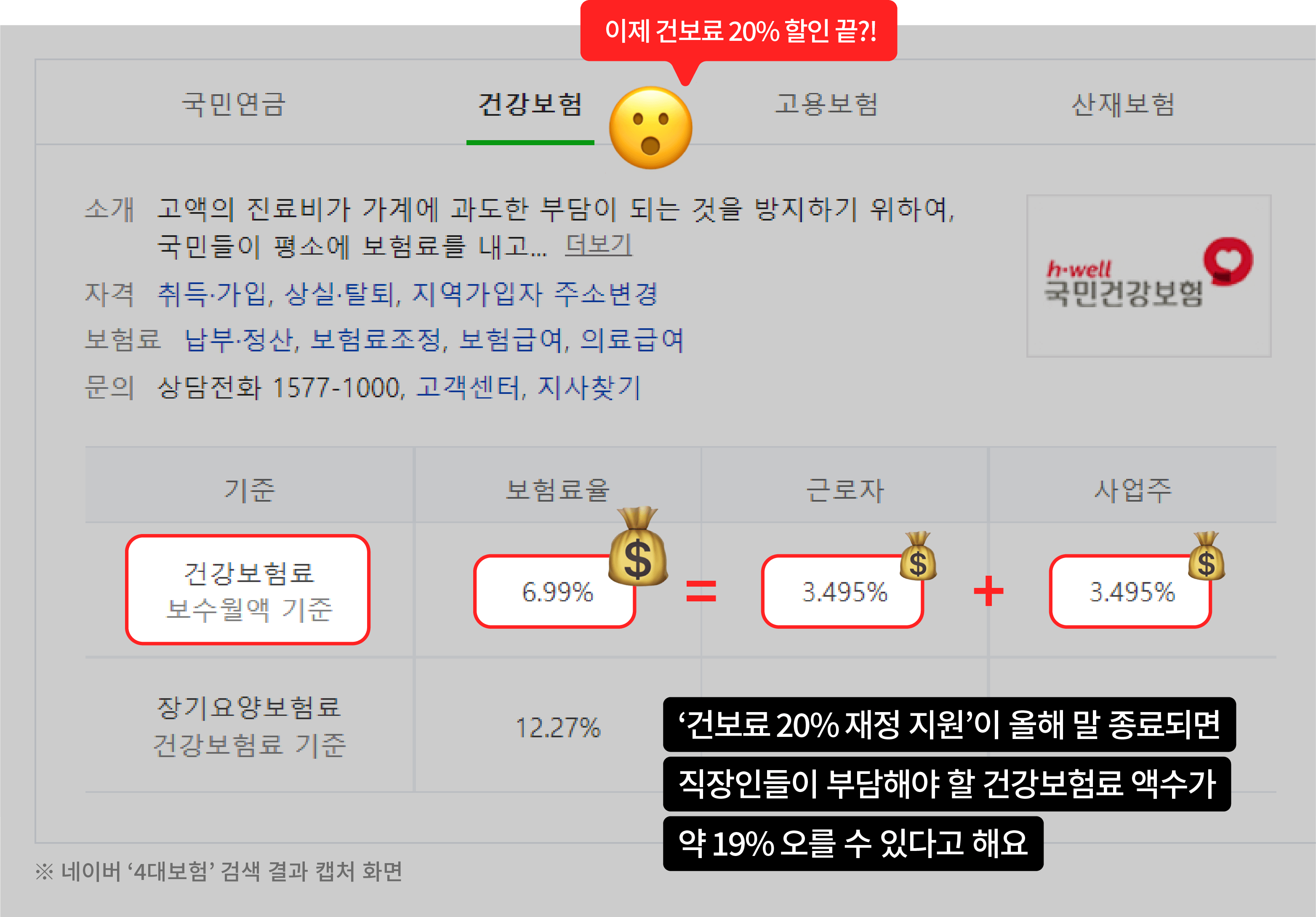
Task: Click the red plus sign
Action: pyautogui.click(x=989, y=591)
